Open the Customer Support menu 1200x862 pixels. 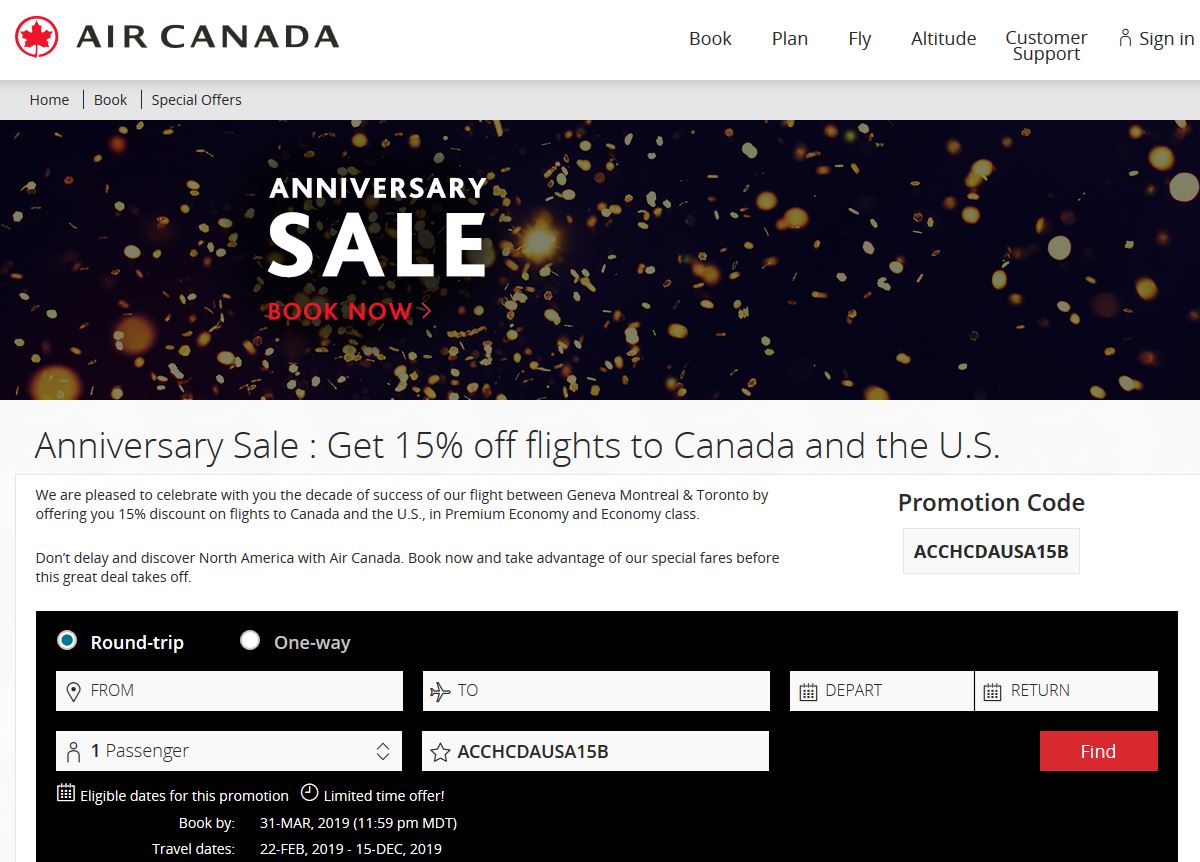pos(1046,45)
